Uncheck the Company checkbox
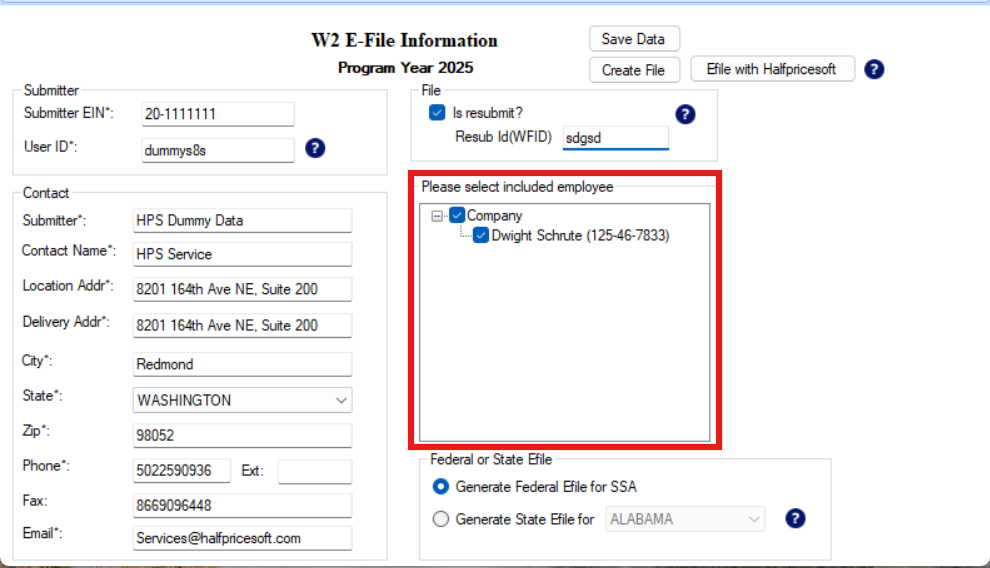Viewport: 990px width, 568px height. [457, 215]
